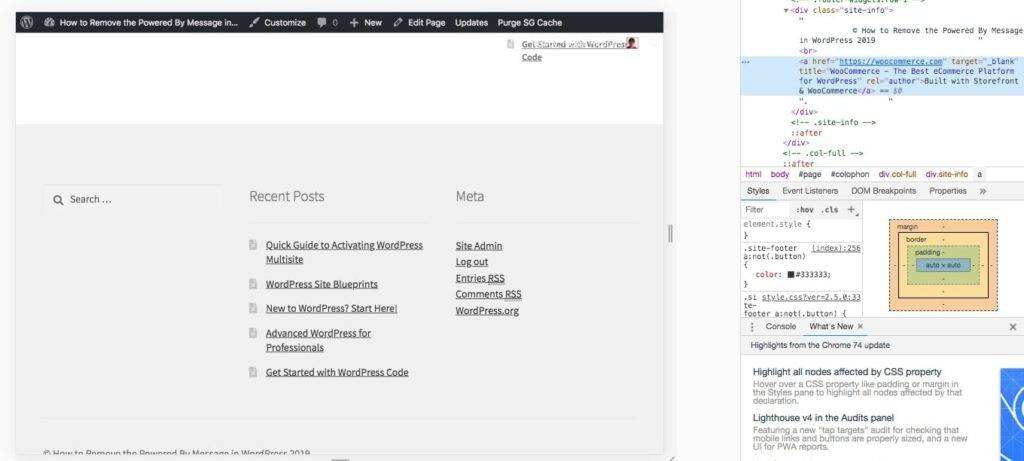
Task: Open Updates in admin bar
Action: pyautogui.click(x=472, y=22)
